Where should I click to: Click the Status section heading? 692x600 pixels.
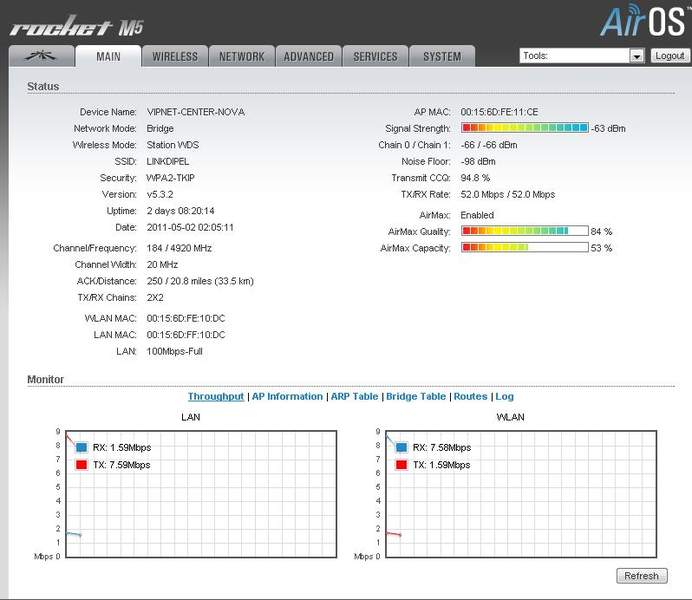coord(43,86)
